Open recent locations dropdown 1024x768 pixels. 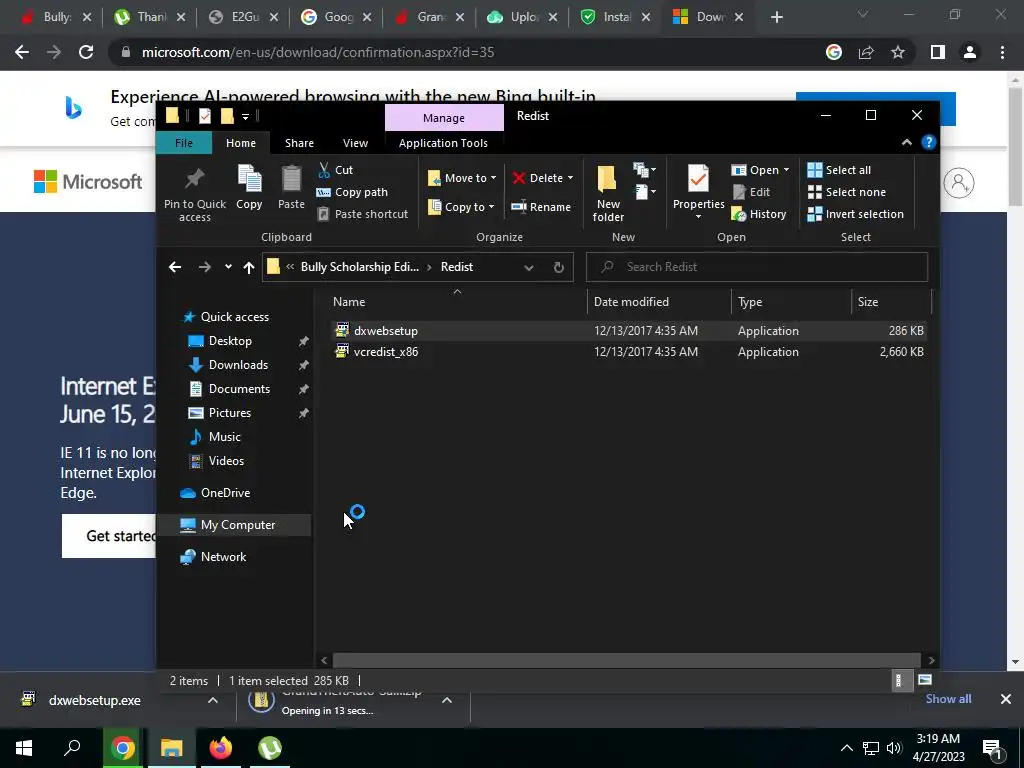(228, 267)
